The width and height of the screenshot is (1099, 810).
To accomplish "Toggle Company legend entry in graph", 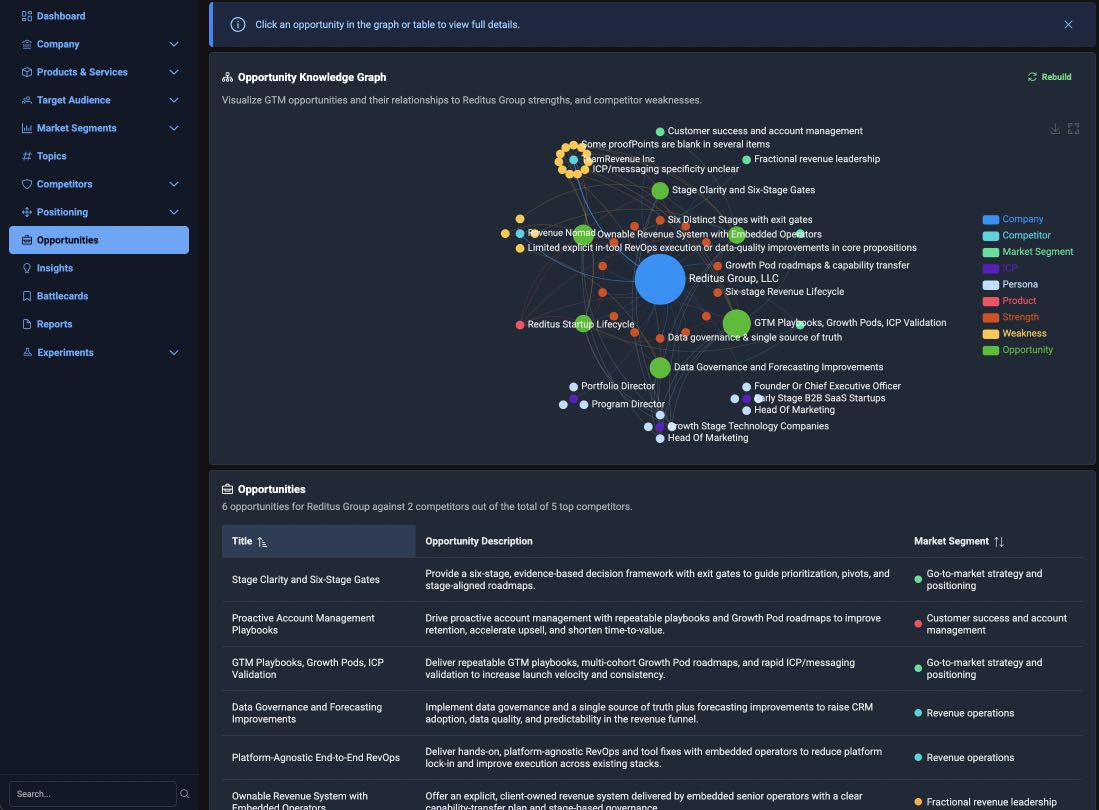I will coord(1013,219).
